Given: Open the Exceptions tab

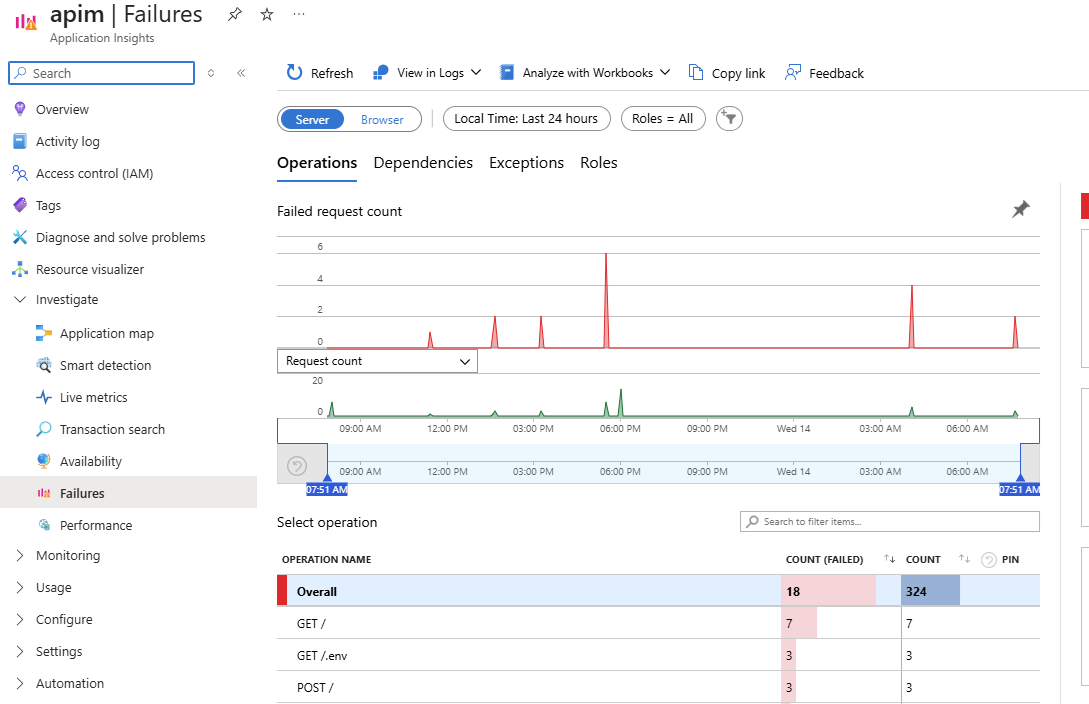Looking at the screenshot, I should tap(526, 162).
